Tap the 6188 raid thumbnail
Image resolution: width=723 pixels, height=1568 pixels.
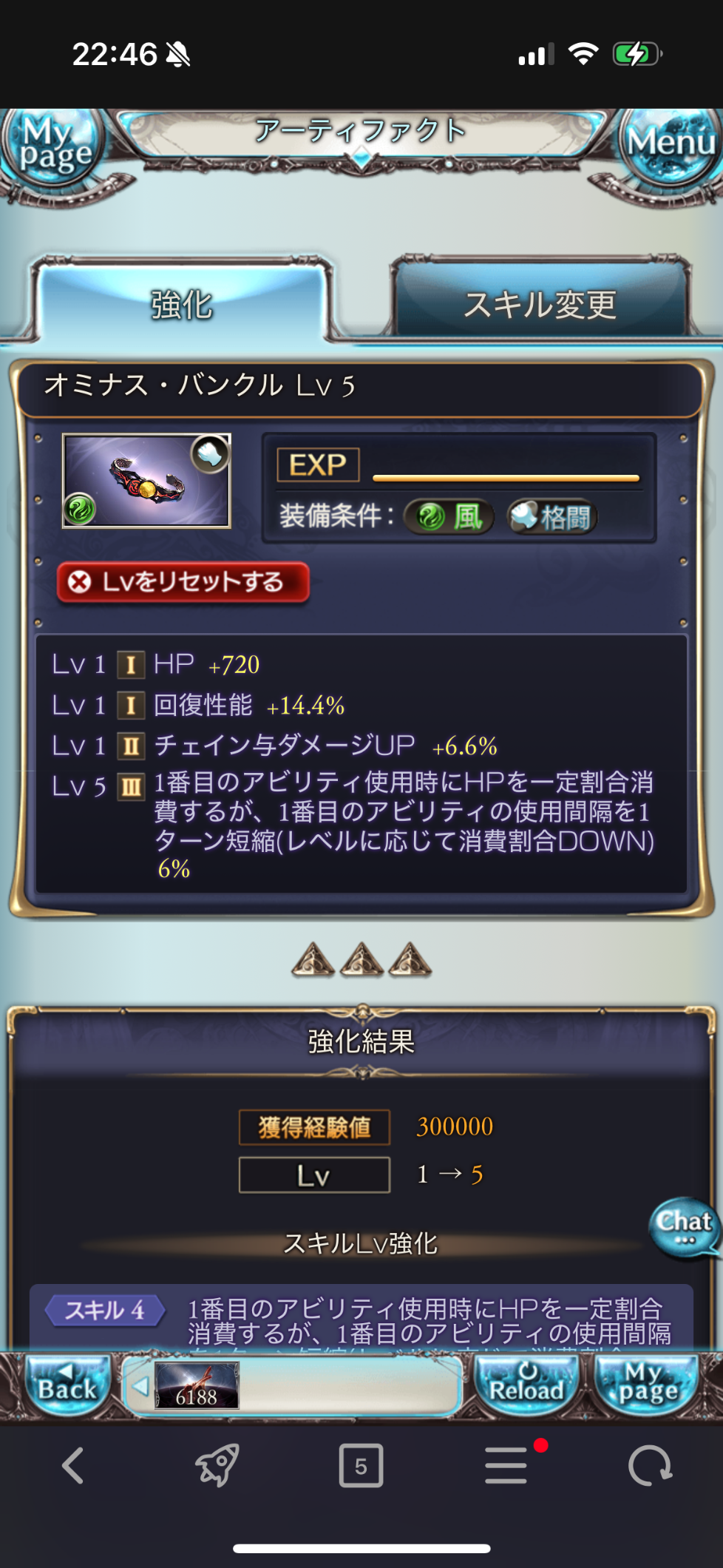click(197, 1386)
